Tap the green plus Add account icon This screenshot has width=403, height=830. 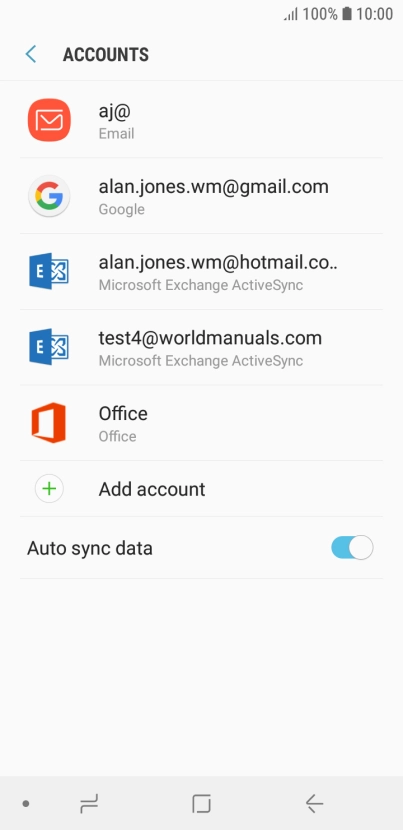(x=49, y=489)
